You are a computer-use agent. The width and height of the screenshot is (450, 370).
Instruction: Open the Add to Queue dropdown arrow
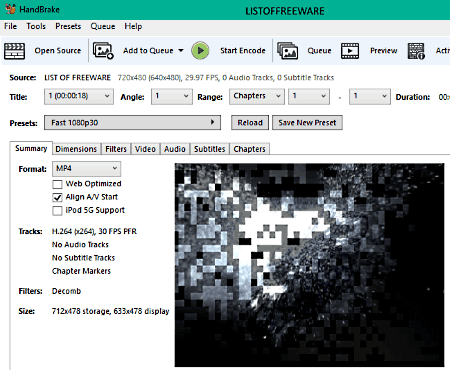(181, 51)
